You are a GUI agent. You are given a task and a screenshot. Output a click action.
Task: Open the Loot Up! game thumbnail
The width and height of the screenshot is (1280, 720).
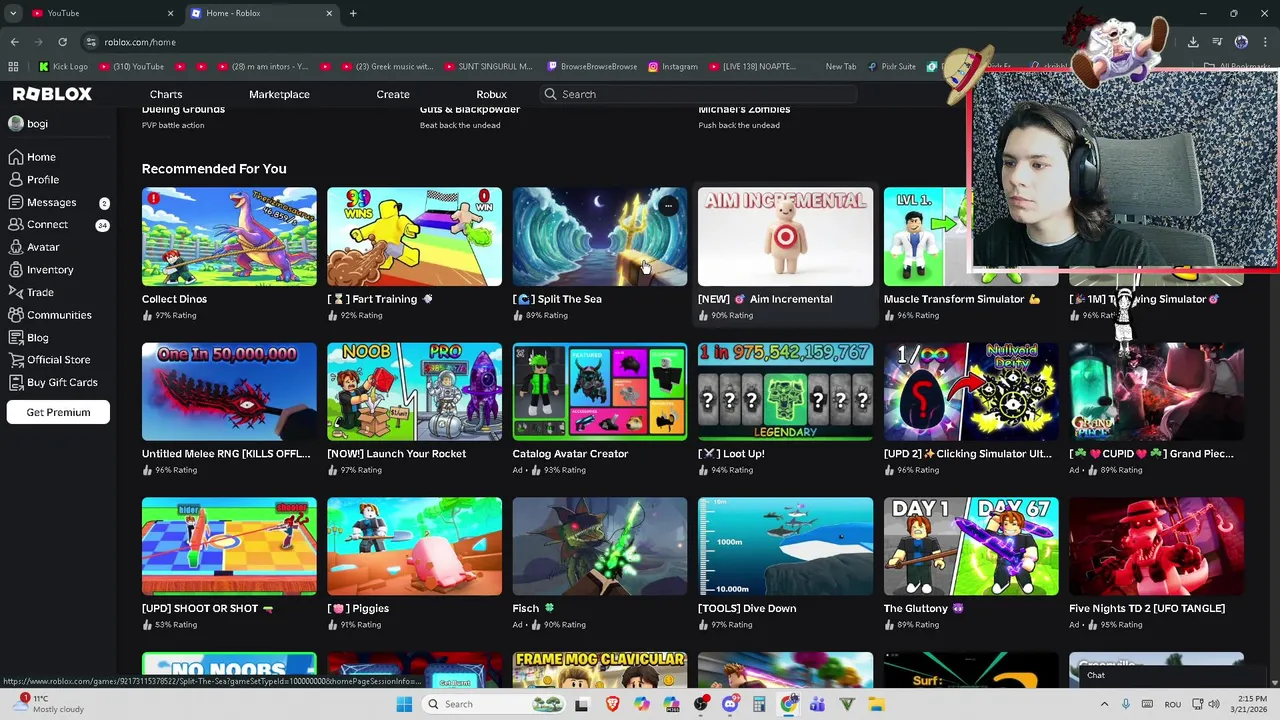pyautogui.click(x=785, y=392)
